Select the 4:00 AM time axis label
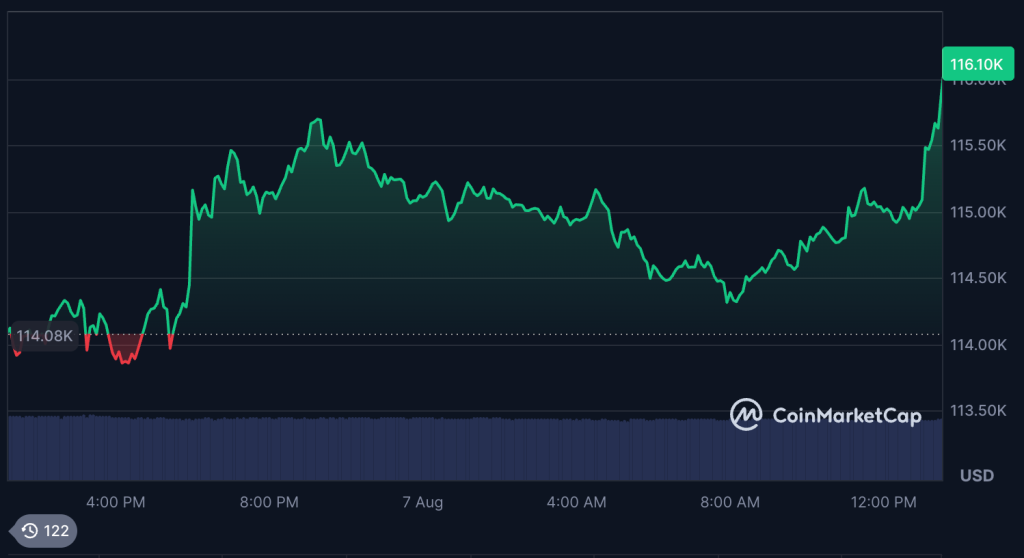Screen dimensions: 1024x558 pos(578,503)
